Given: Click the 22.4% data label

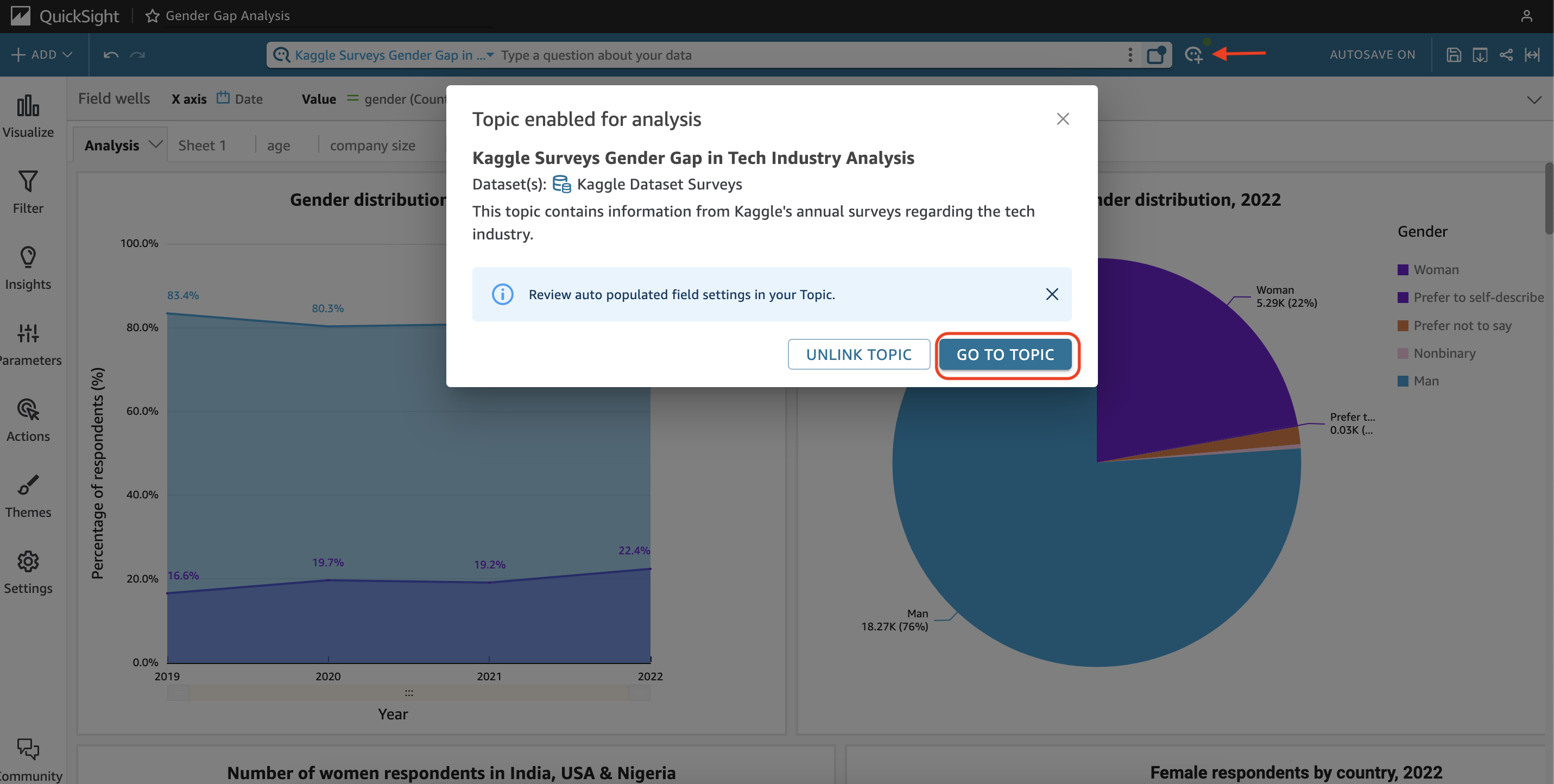Looking at the screenshot, I should pos(634,551).
